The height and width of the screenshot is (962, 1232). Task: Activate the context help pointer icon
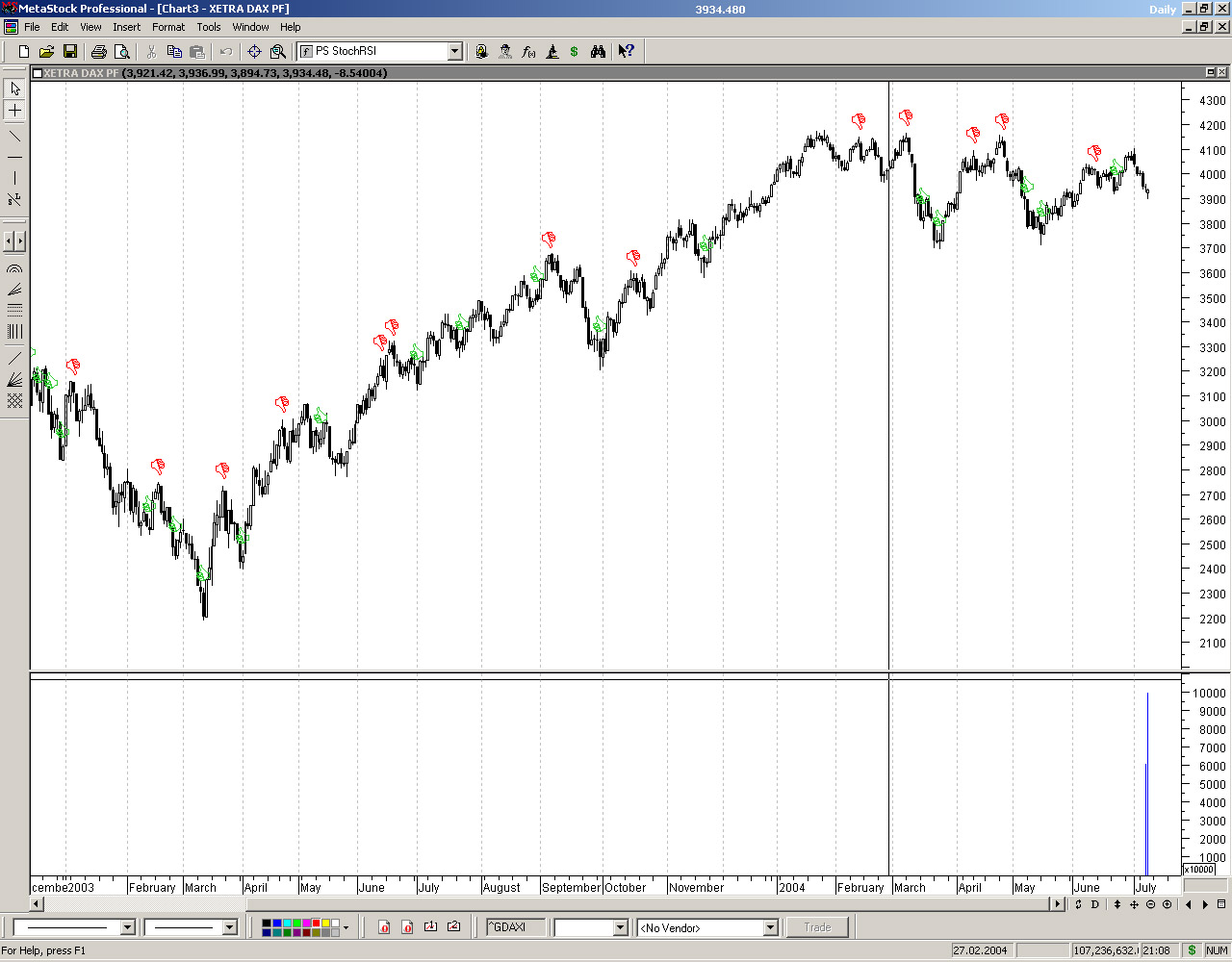click(627, 51)
